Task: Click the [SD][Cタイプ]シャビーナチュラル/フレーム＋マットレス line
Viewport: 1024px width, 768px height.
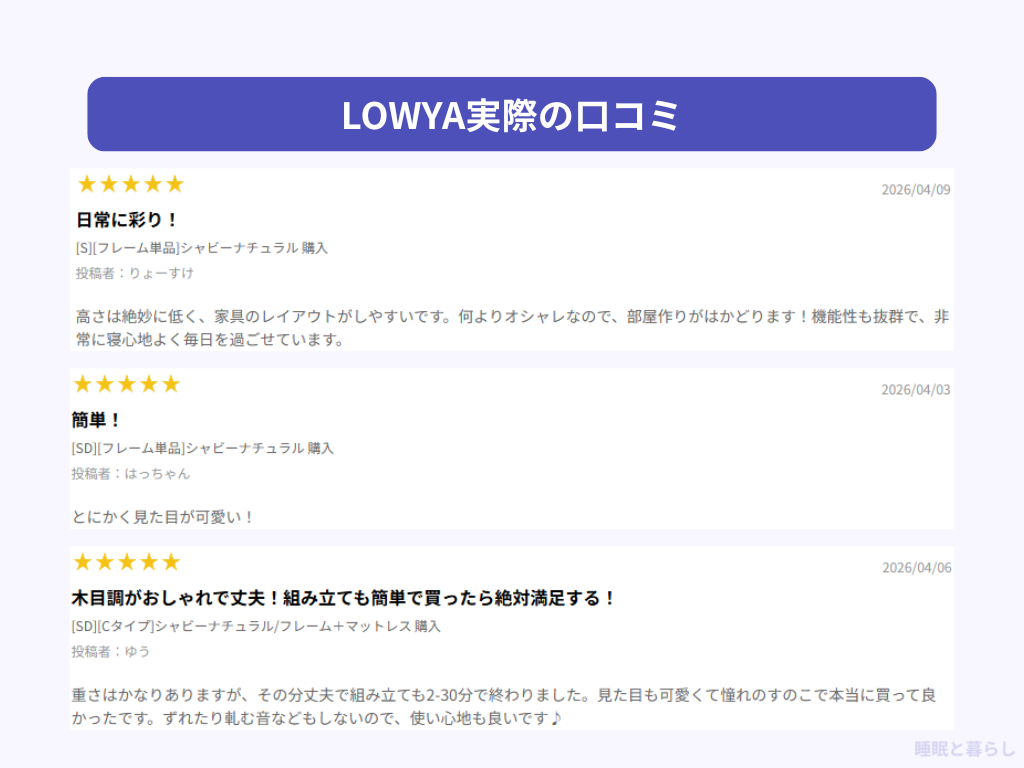Action: pyautogui.click(x=256, y=626)
